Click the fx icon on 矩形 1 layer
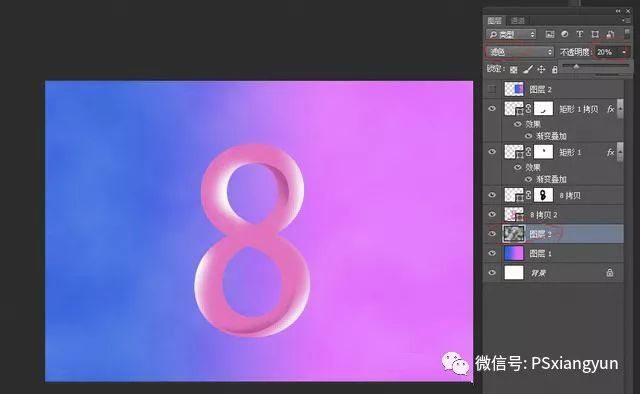640x394 pixels. point(610,152)
